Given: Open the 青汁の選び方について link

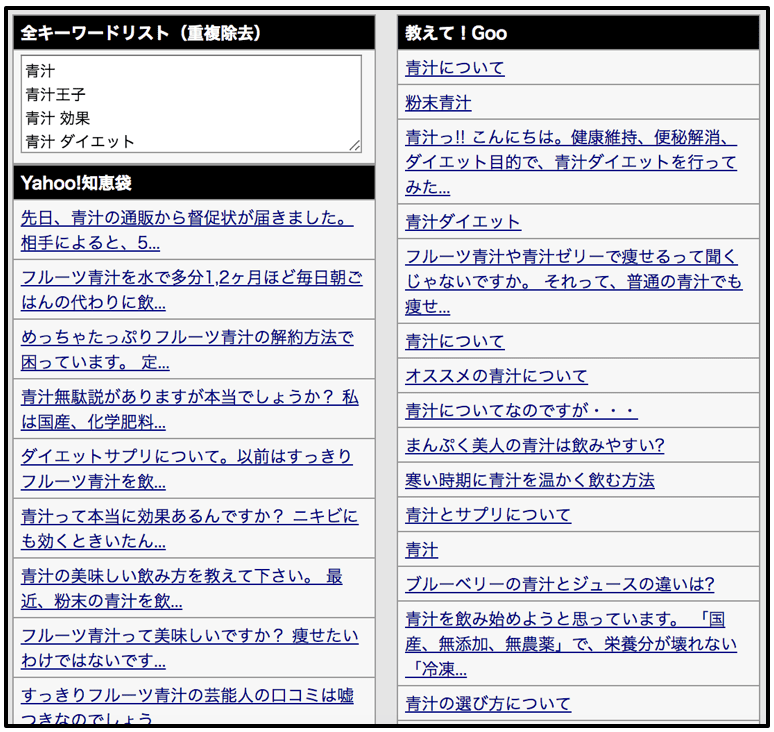Looking at the screenshot, I should (x=488, y=703).
